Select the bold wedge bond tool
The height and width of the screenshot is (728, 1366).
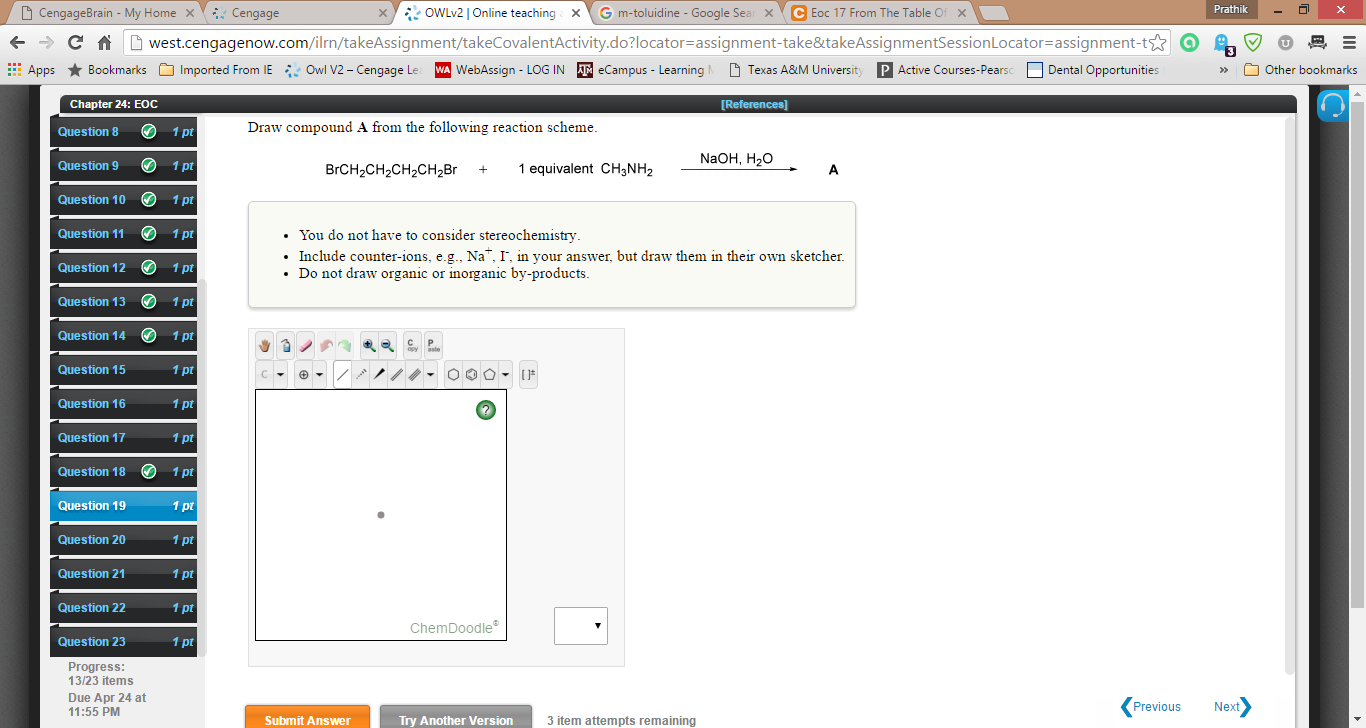click(379, 375)
